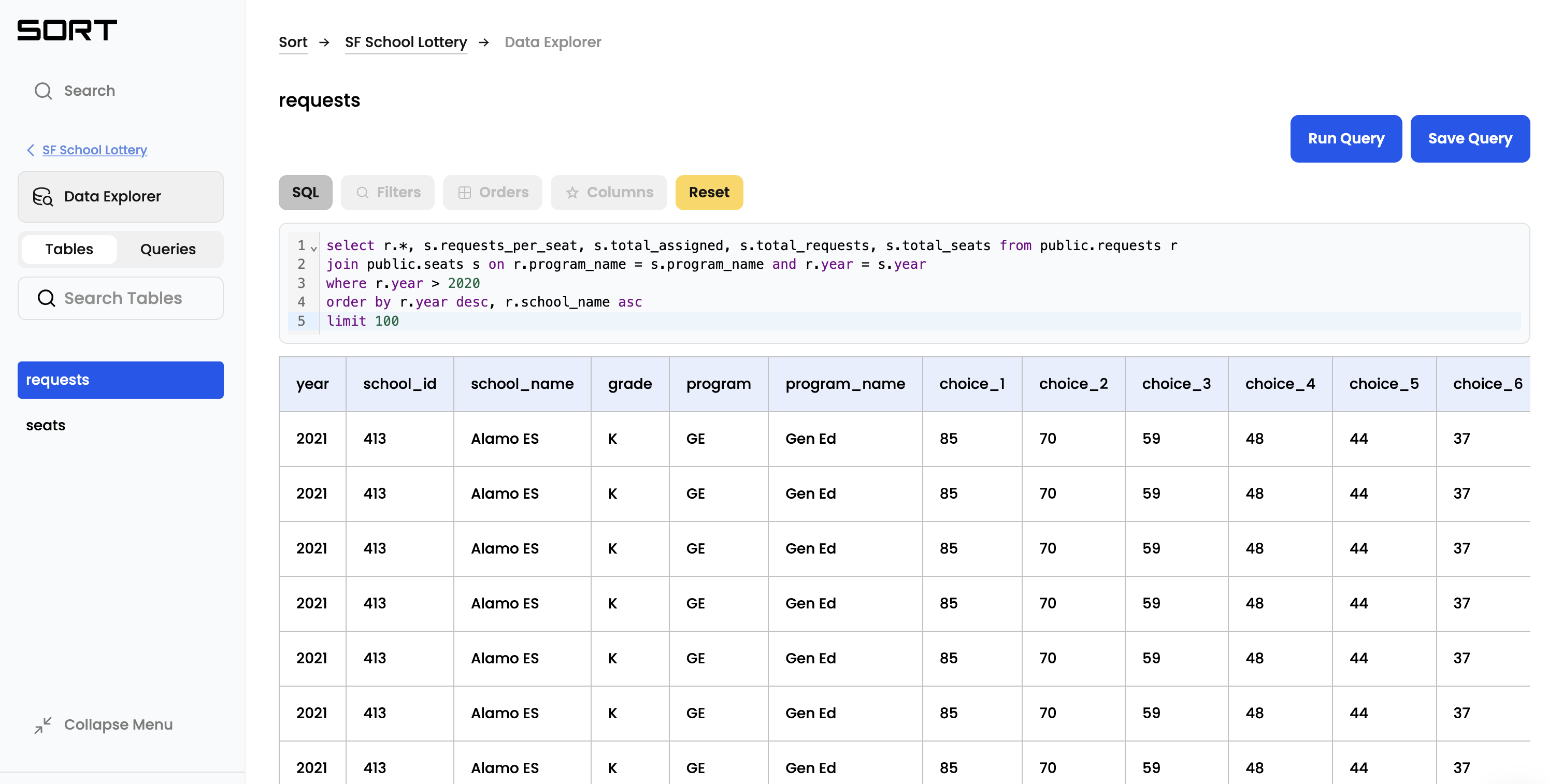Image resolution: width=1548 pixels, height=784 pixels.
Task: Click line 1 of the SQL editor
Action: pos(751,246)
